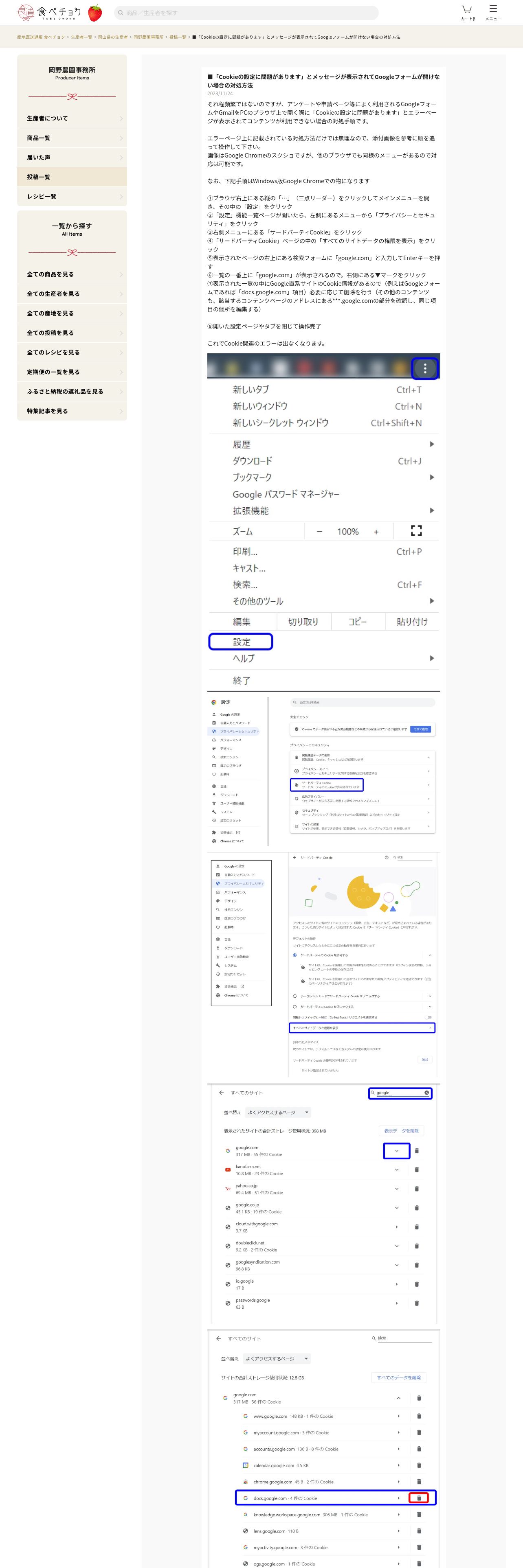Go to 産地直送通販 食べチョク breadcrumb
Screen dimensions: 523x1568
tap(41, 37)
